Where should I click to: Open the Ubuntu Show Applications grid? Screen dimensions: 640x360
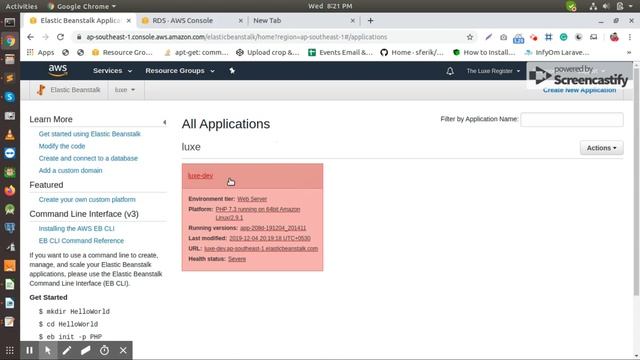[10, 350]
